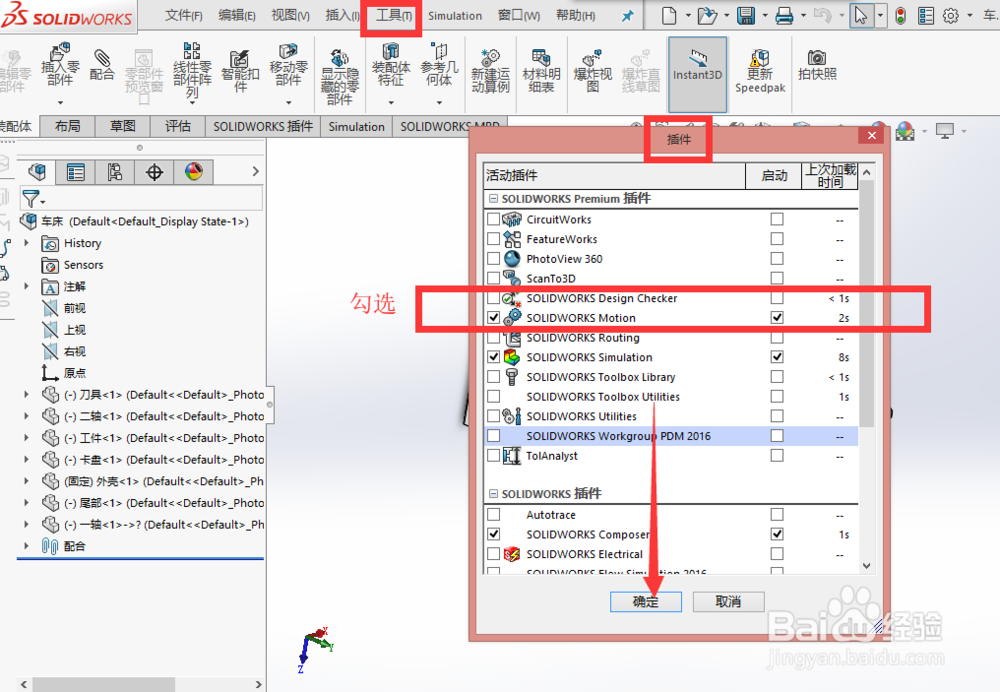Expand the 配合 mates folder
Image resolution: width=1000 pixels, height=692 pixels.
click(26, 546)
